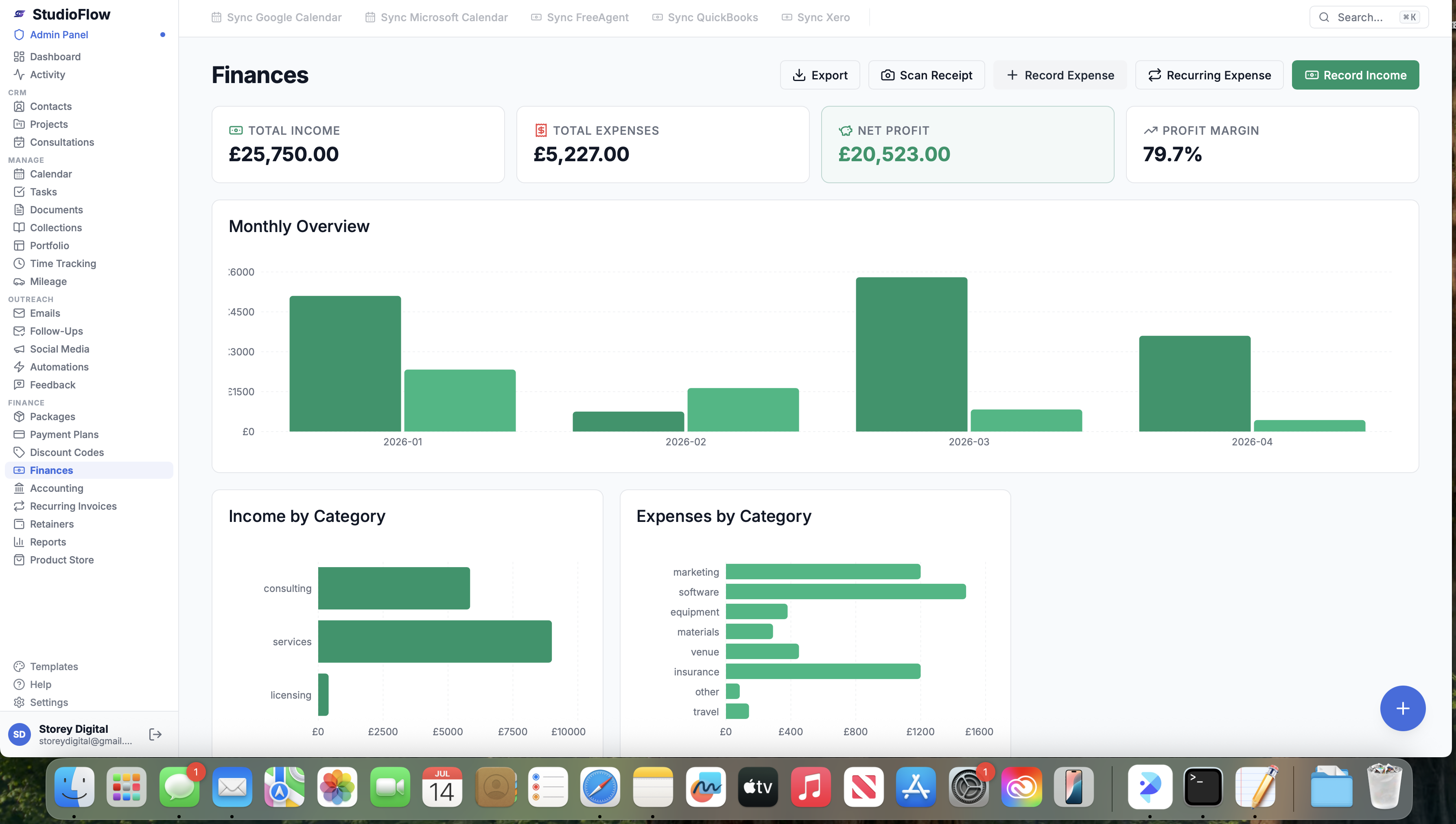
Task: Click the Templates palette icon
Action: pyautogui.click(x=19, y=667)
